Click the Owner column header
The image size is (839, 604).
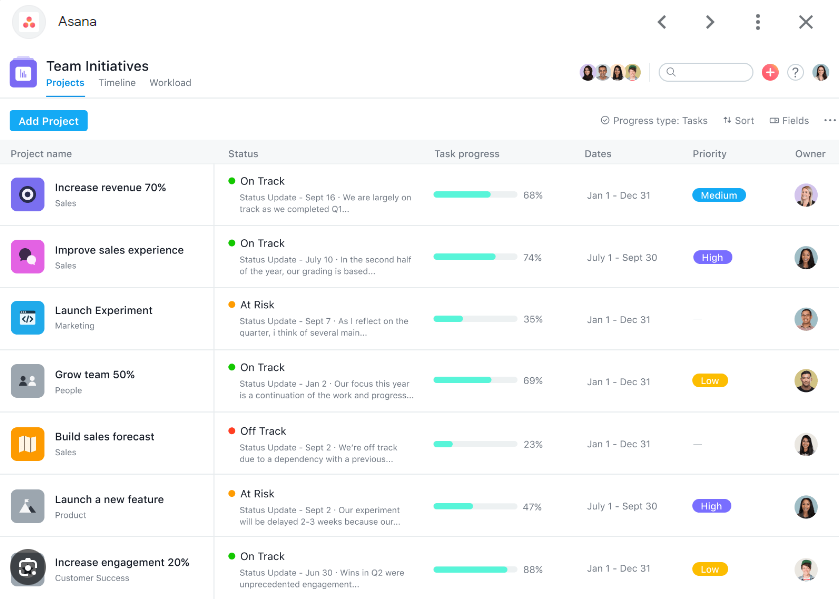pyautogui.click(x=810, y=154)
